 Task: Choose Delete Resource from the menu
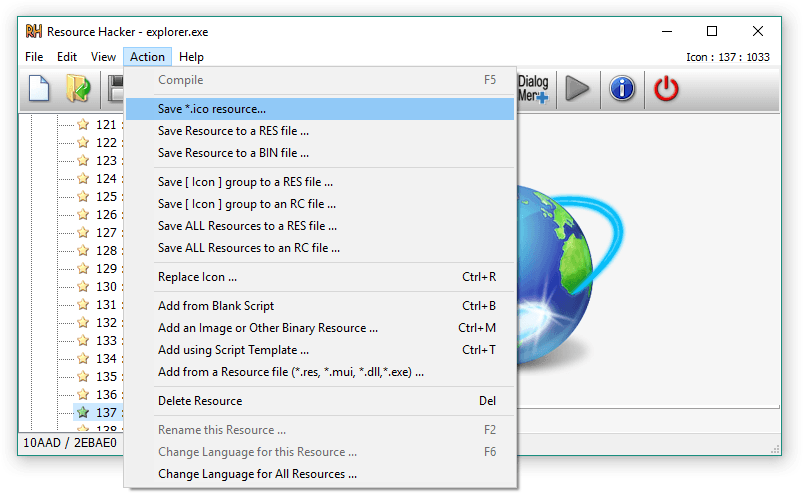click(x=200, y=401)
